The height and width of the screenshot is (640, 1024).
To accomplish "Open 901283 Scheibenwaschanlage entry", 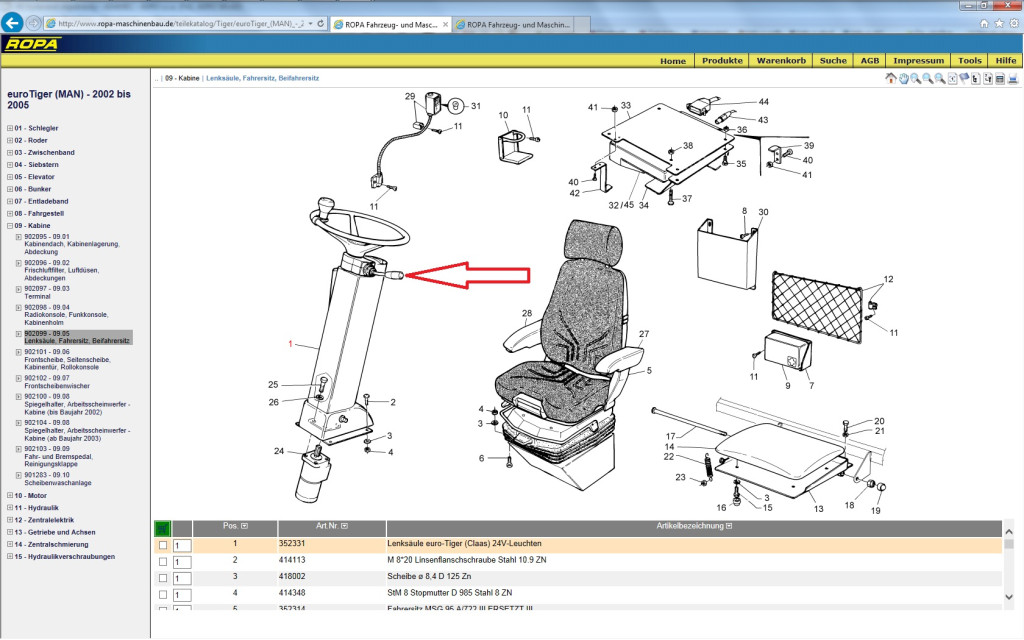I will coord(57,479).
